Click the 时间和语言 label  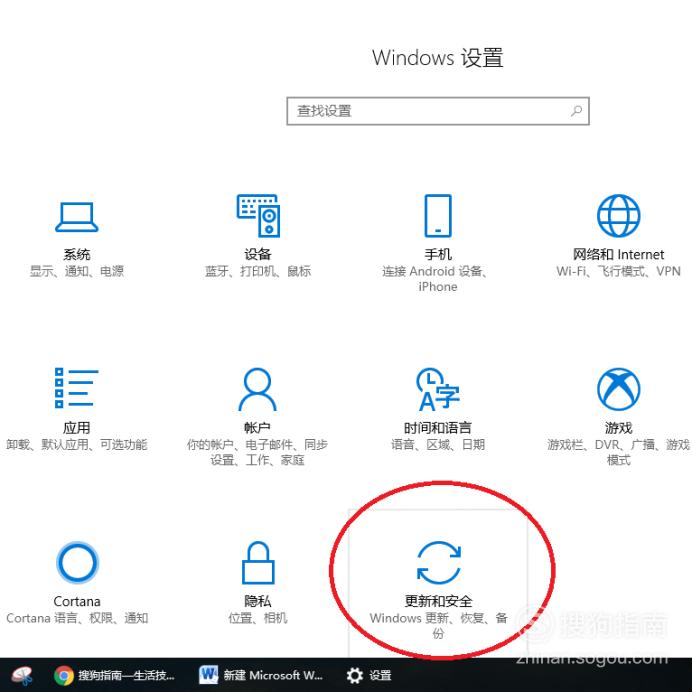[438, 428]
